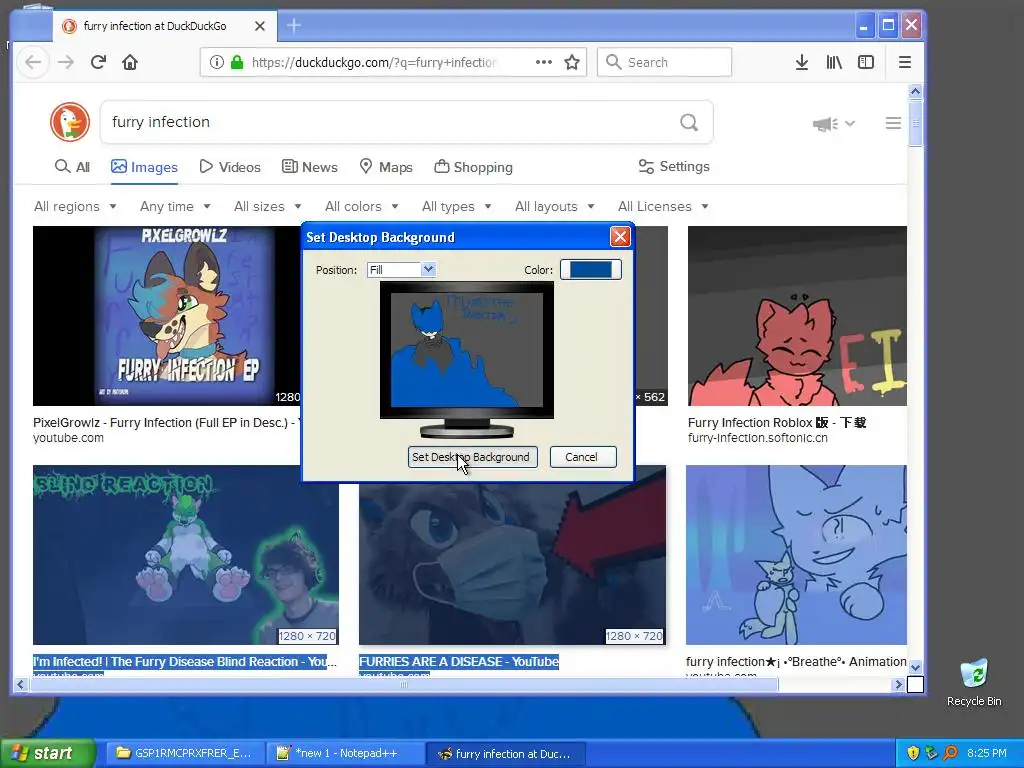
Task: Click the green padlock security icon
Action: pyautogui.click(x=237, y=62)
